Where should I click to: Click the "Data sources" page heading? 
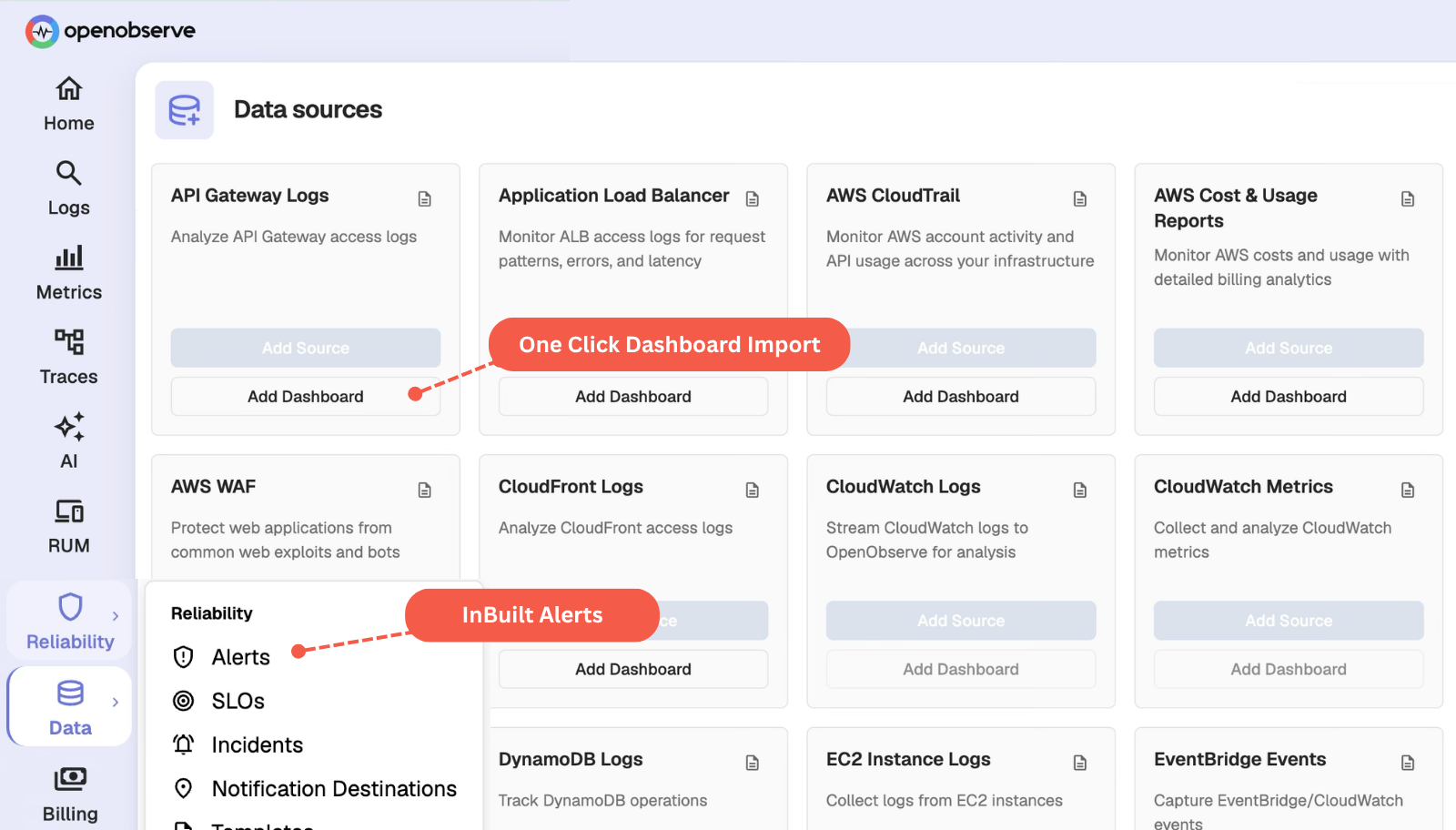(308, 109)
